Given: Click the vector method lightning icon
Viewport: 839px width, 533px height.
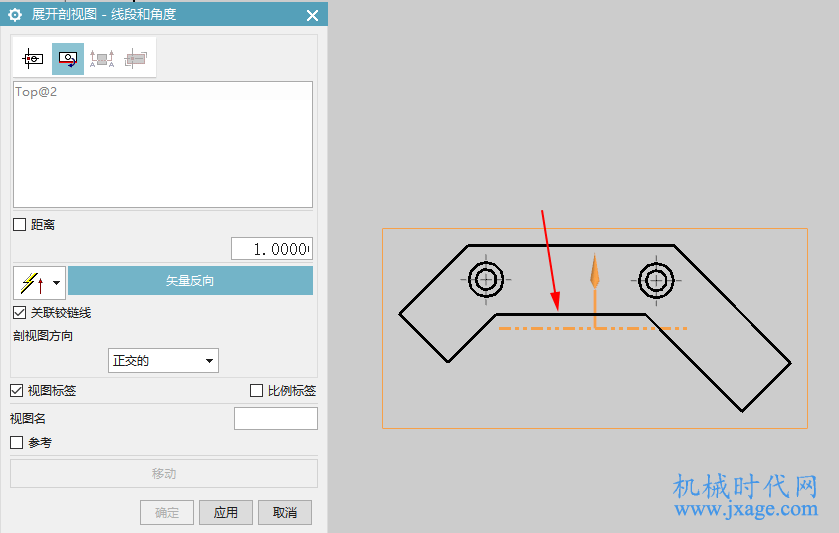Looking at the screenshot, I should (32, 283).
